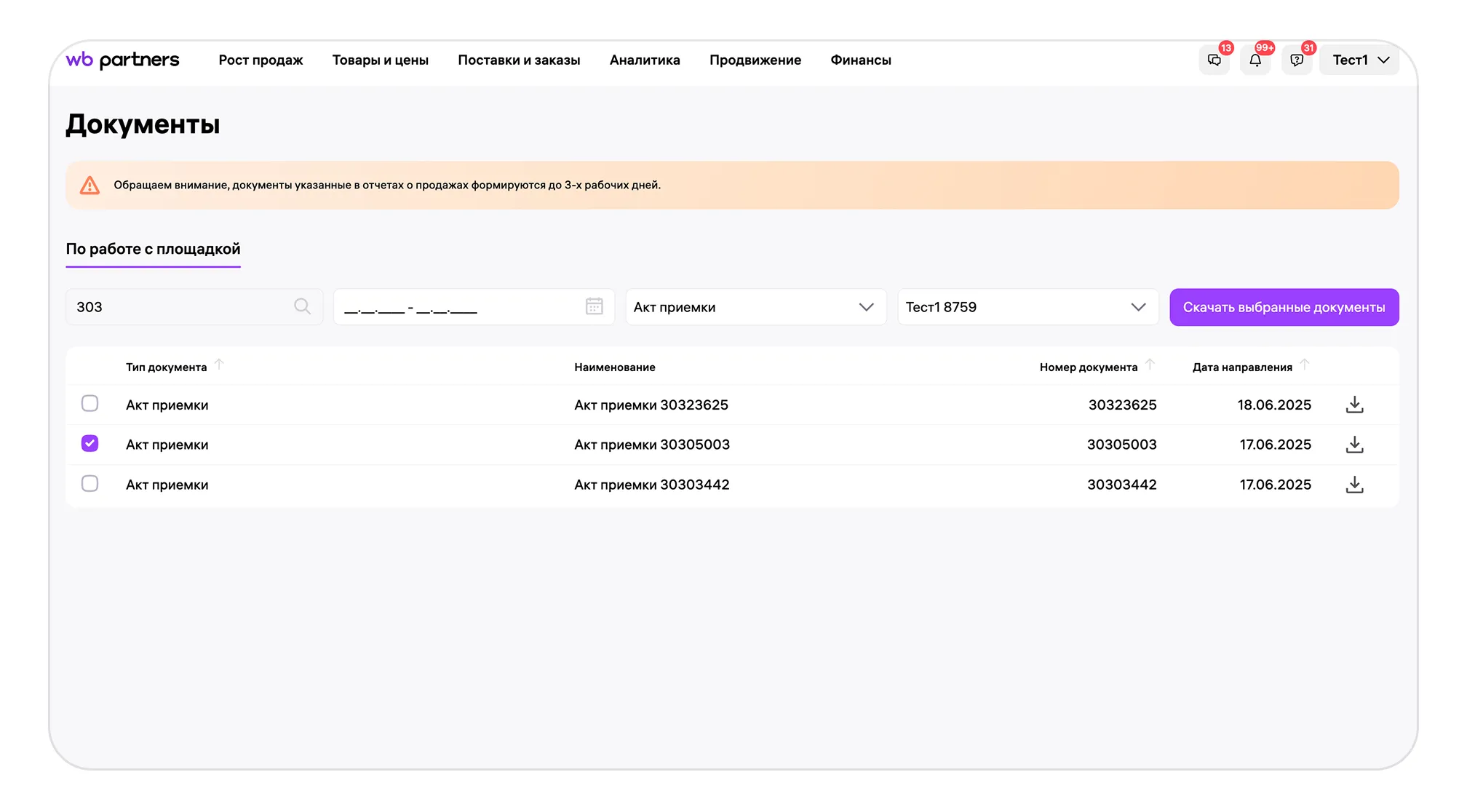Image resolution: width=1467 pixels, height=812 pixels.
Task: Download Акт приемки 30323625
Action: point(1354,405)
